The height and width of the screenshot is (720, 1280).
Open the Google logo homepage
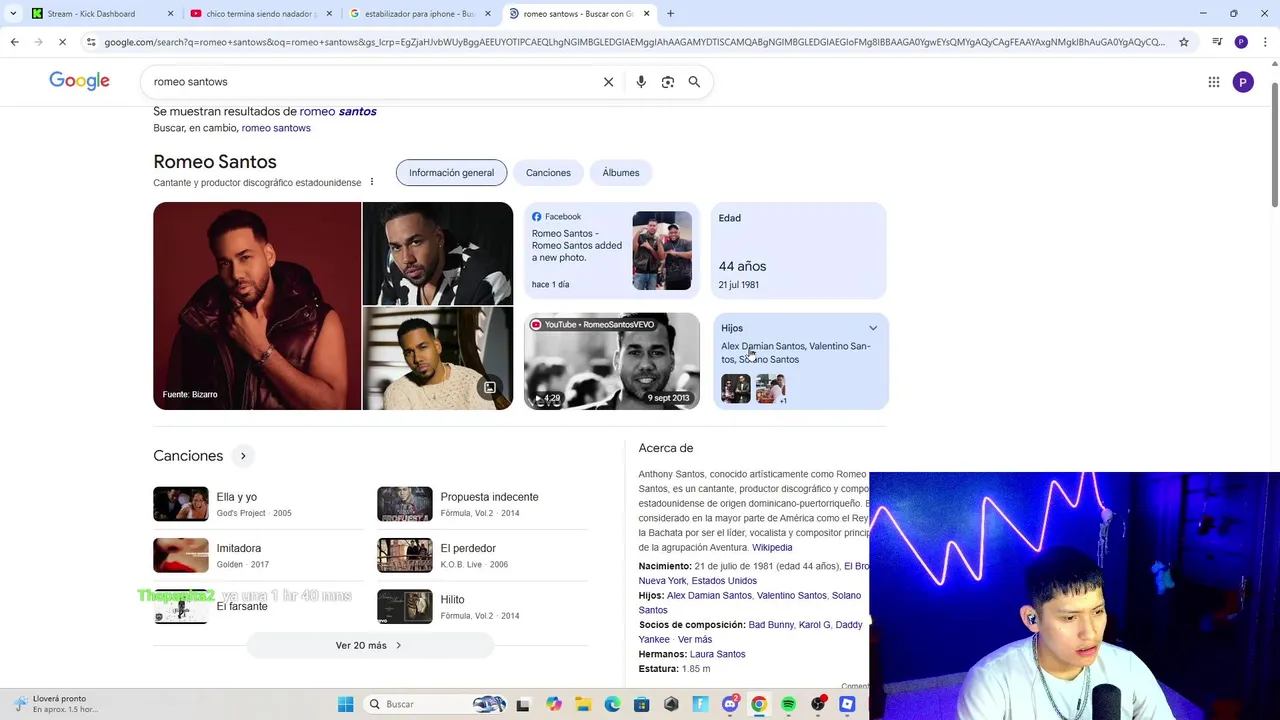(x=79, y=81)
